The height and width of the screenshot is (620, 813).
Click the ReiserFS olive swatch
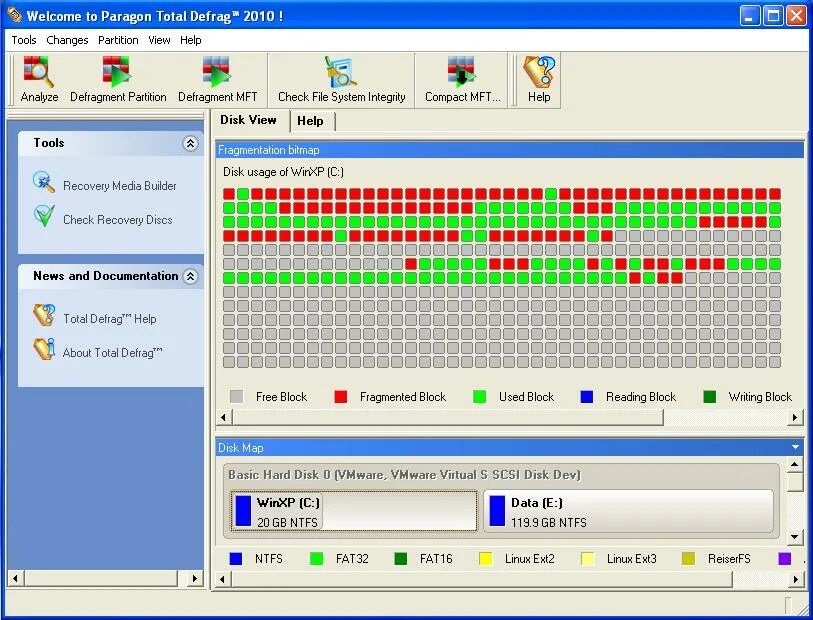coord(689,558)
